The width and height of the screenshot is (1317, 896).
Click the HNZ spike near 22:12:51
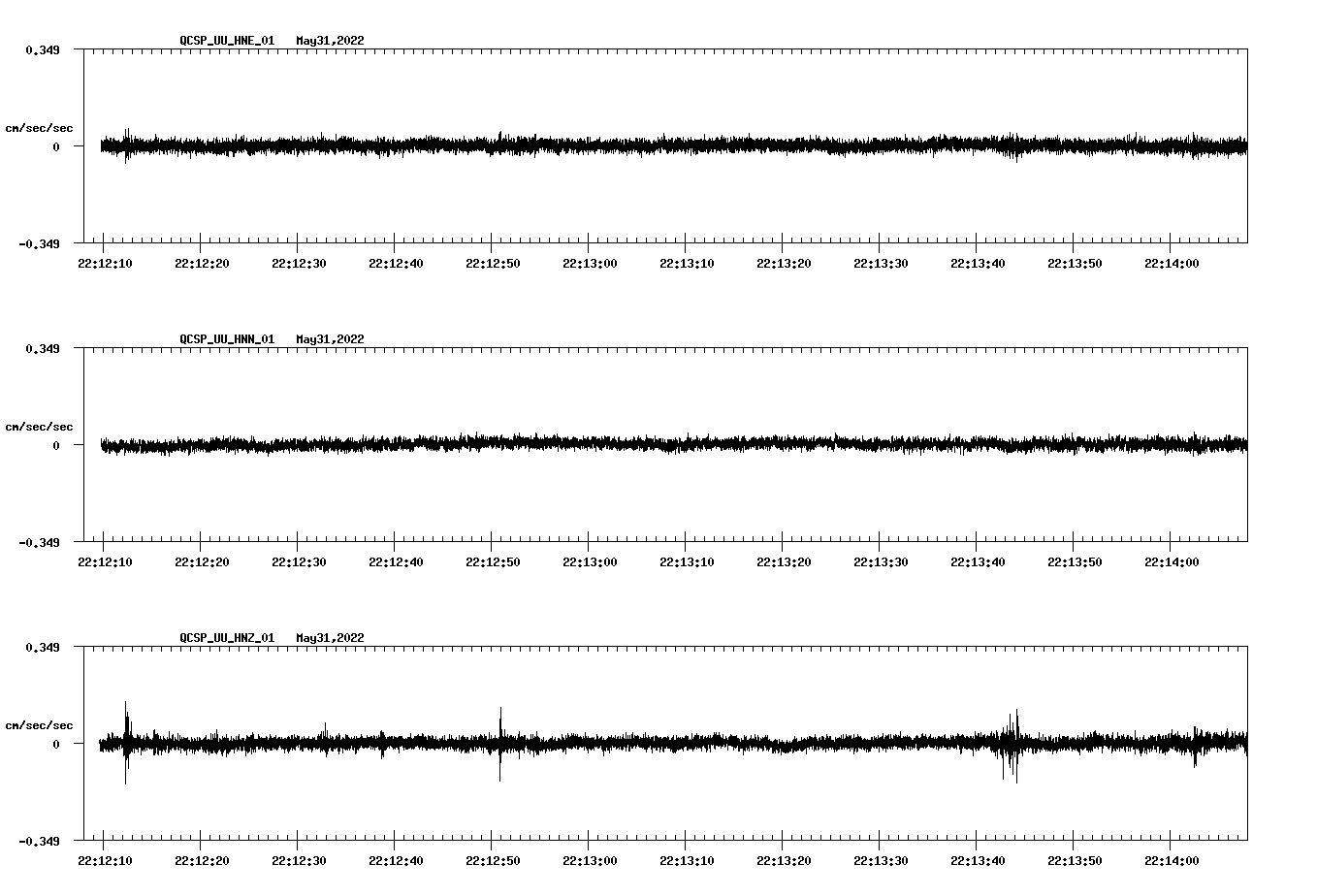point(500,744)
